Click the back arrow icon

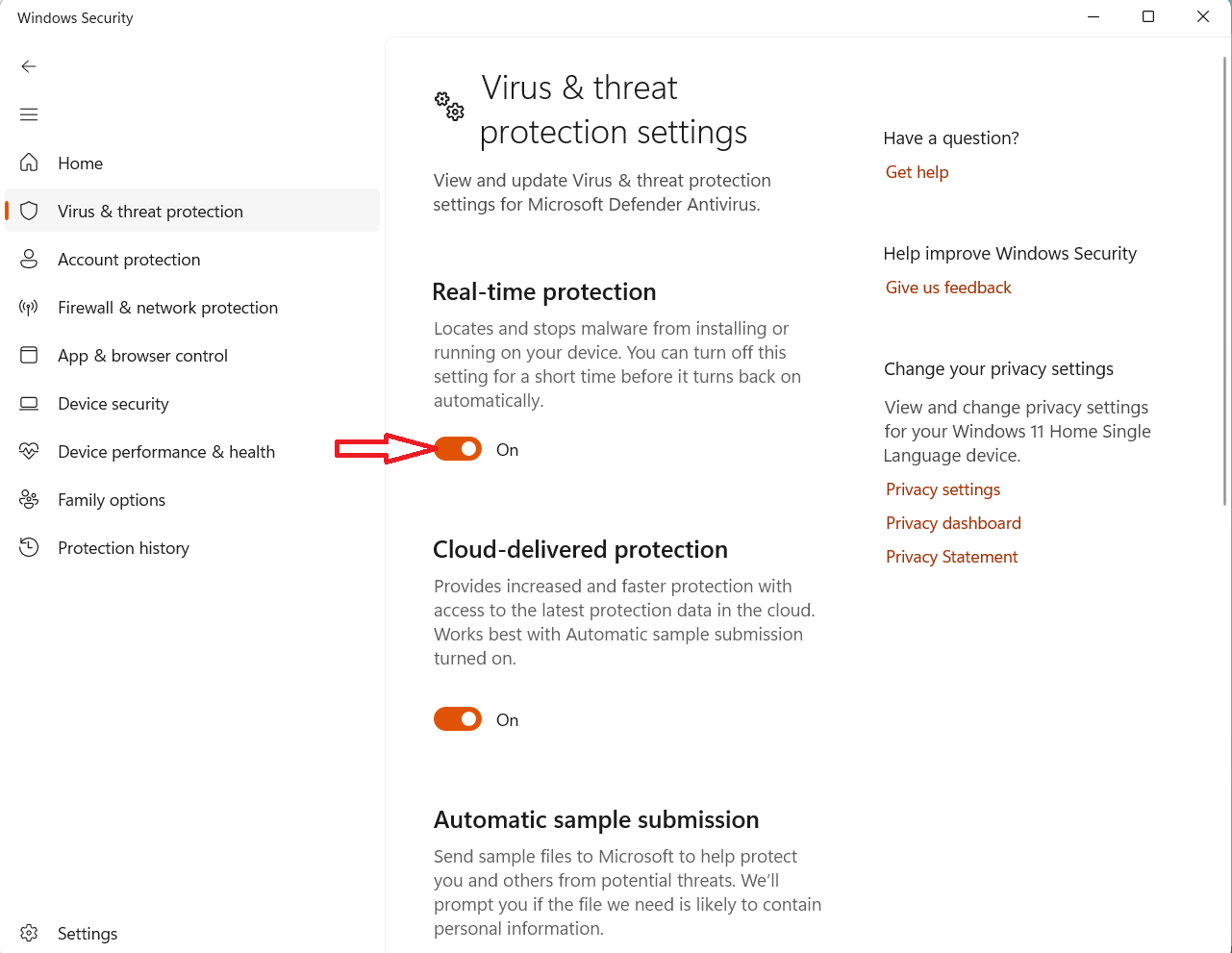pos(29,66)
